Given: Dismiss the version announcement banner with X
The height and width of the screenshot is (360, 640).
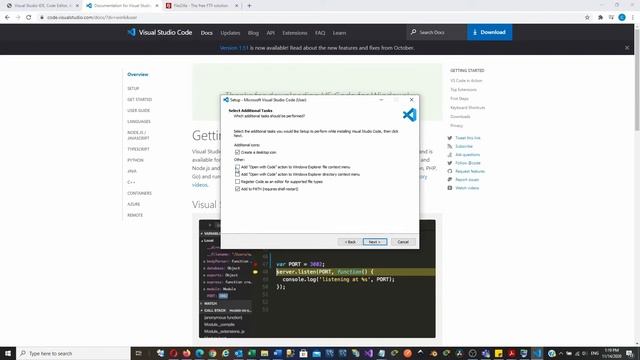Looking at the screenshot, I should [x=627, y=48].
